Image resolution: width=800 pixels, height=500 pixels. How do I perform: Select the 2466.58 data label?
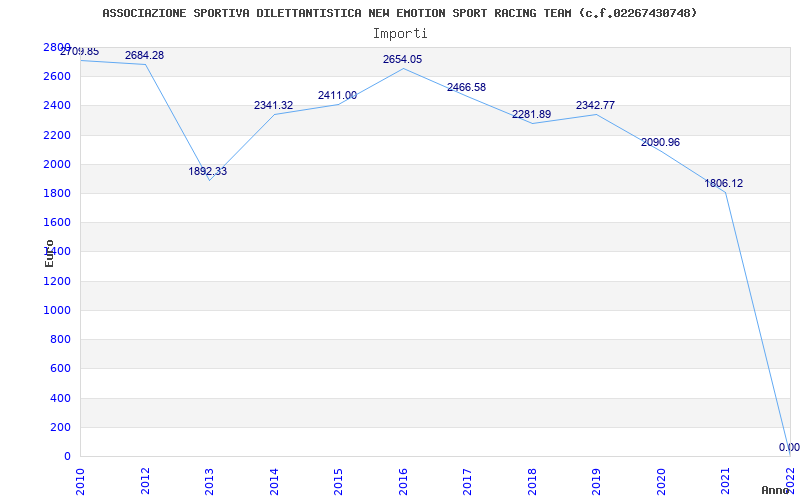[x=466, y=87]
